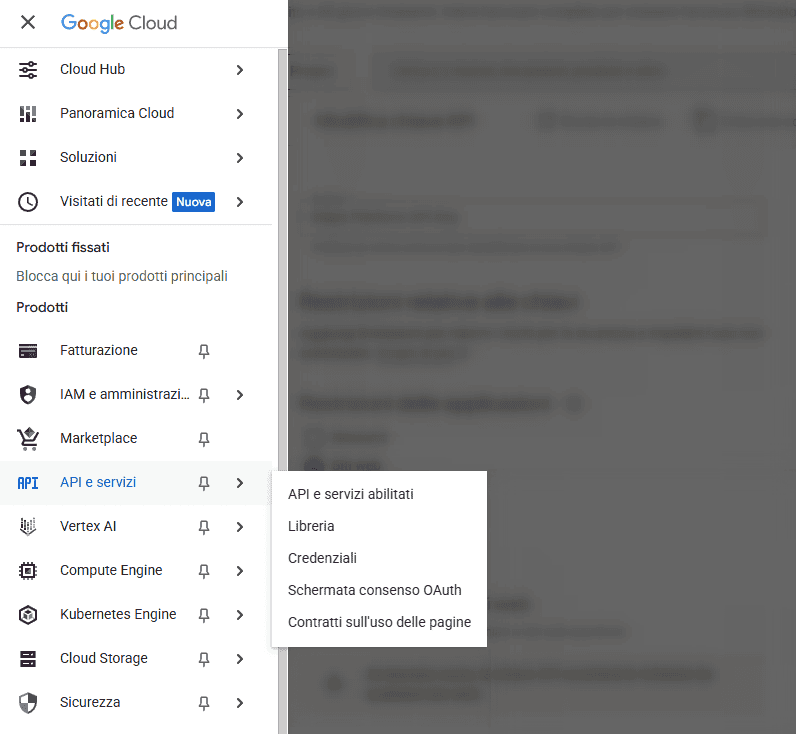The height and width of the screenshot is (734, 796).
Task: Expand Cloud Storage submenu arrow
Action: coord(240,659)
